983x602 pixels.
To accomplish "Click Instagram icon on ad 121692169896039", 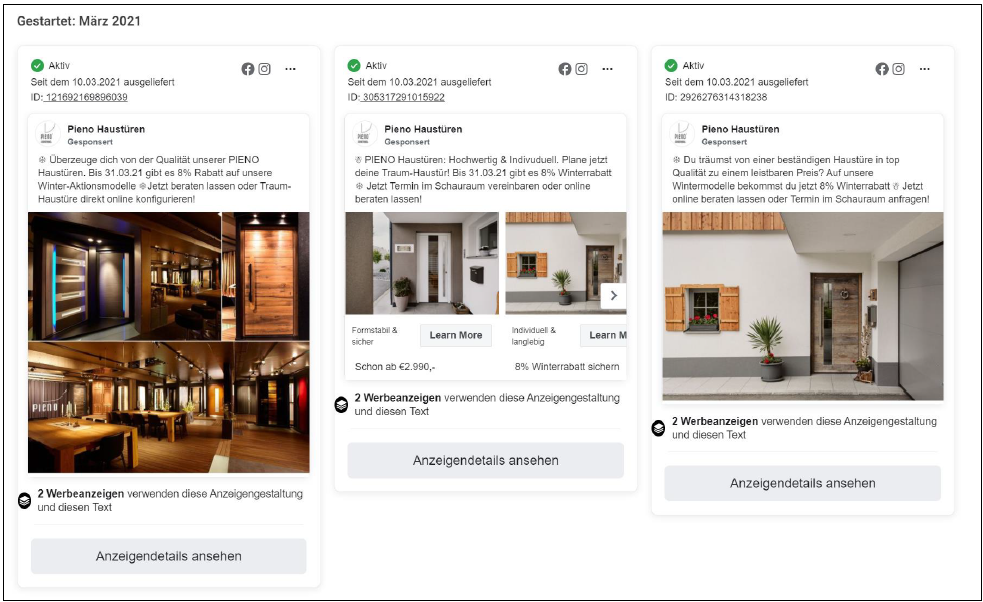I will 265,69.
